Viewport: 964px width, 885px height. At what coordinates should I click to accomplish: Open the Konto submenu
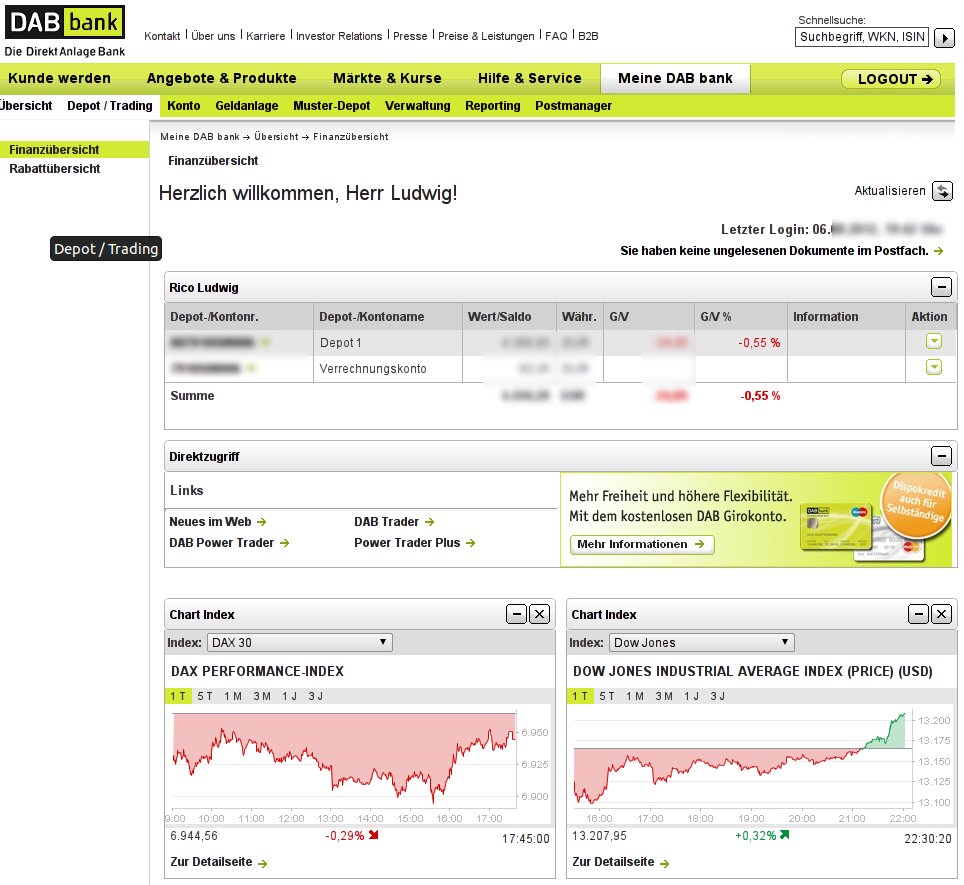pyautogui.click(x=183, y=106)
